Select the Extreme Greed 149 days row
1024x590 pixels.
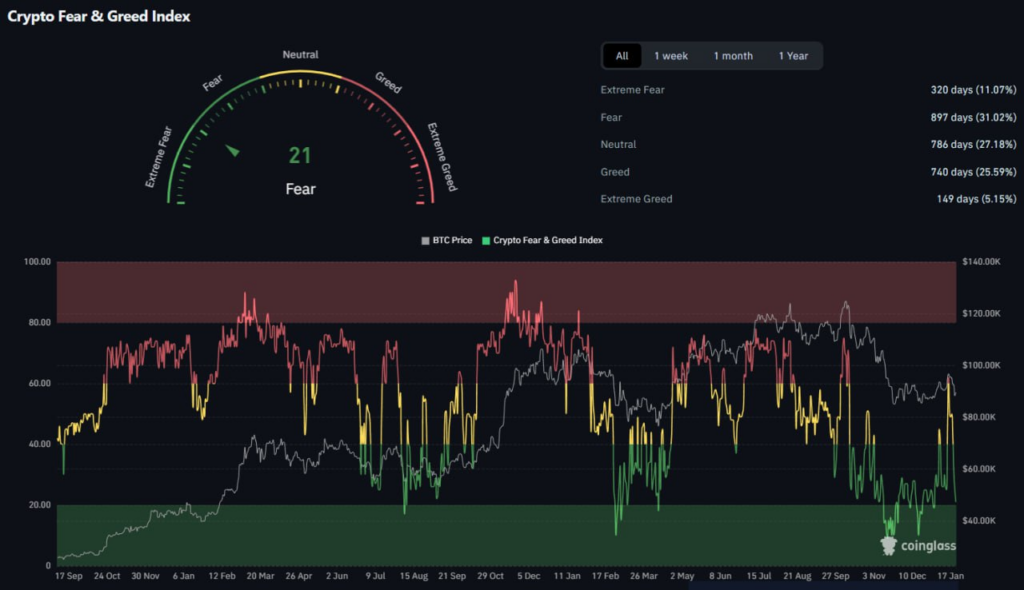pyautogui.click(x=808, y=199)
